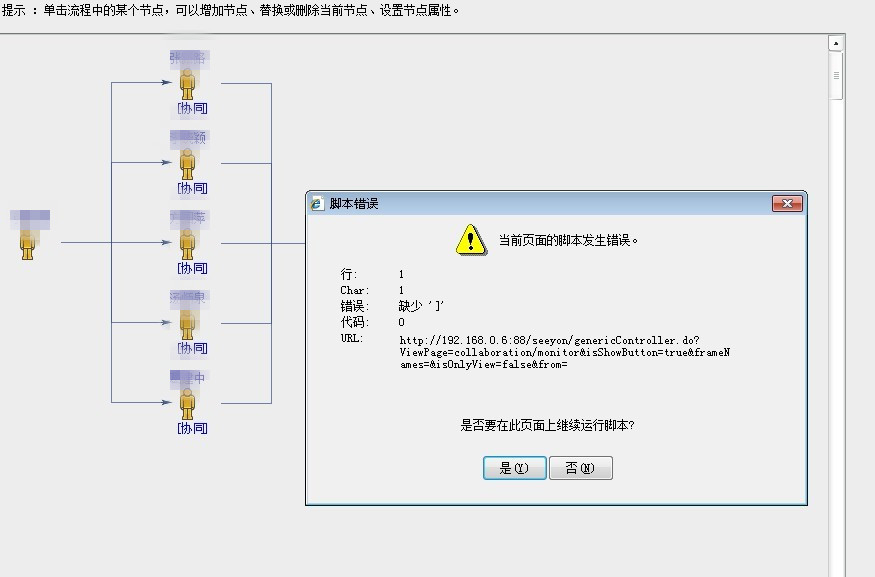Image resolution: width=875 pixels, height=577 pixels.
Task: Select the [协同] label under the bottom node
Action: point(192,428)
